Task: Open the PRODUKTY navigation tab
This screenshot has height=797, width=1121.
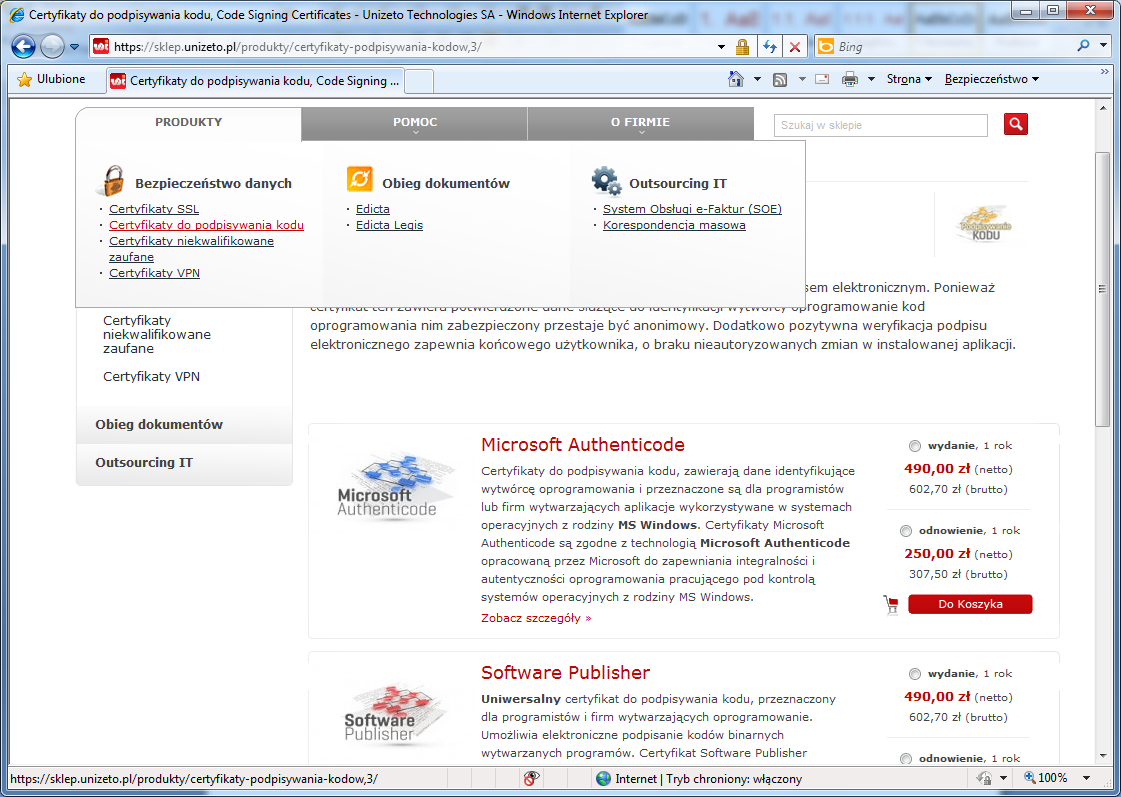Action: 188,122
